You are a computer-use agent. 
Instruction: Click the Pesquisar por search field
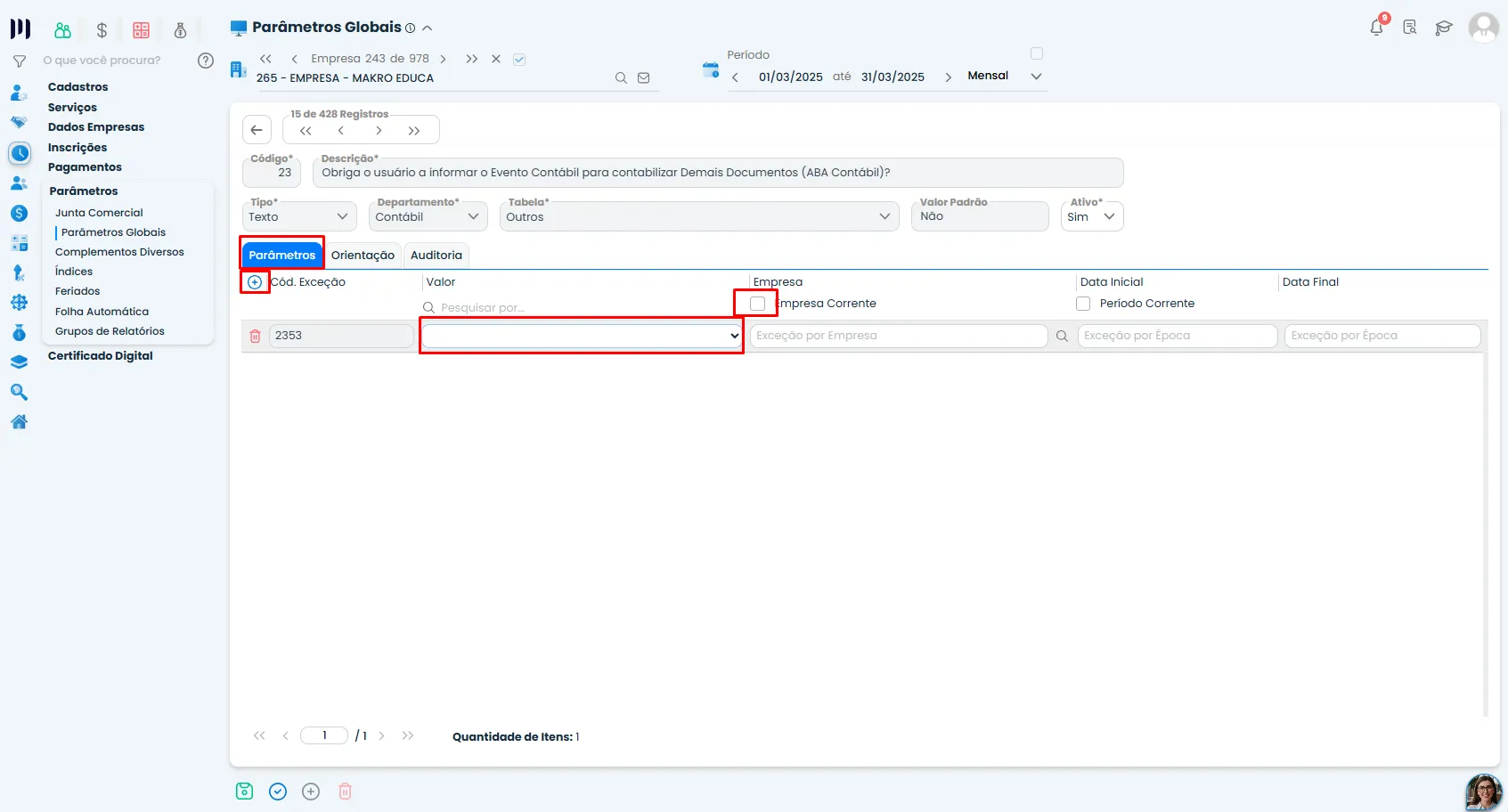pyautogui.click(x=583, y=308)
